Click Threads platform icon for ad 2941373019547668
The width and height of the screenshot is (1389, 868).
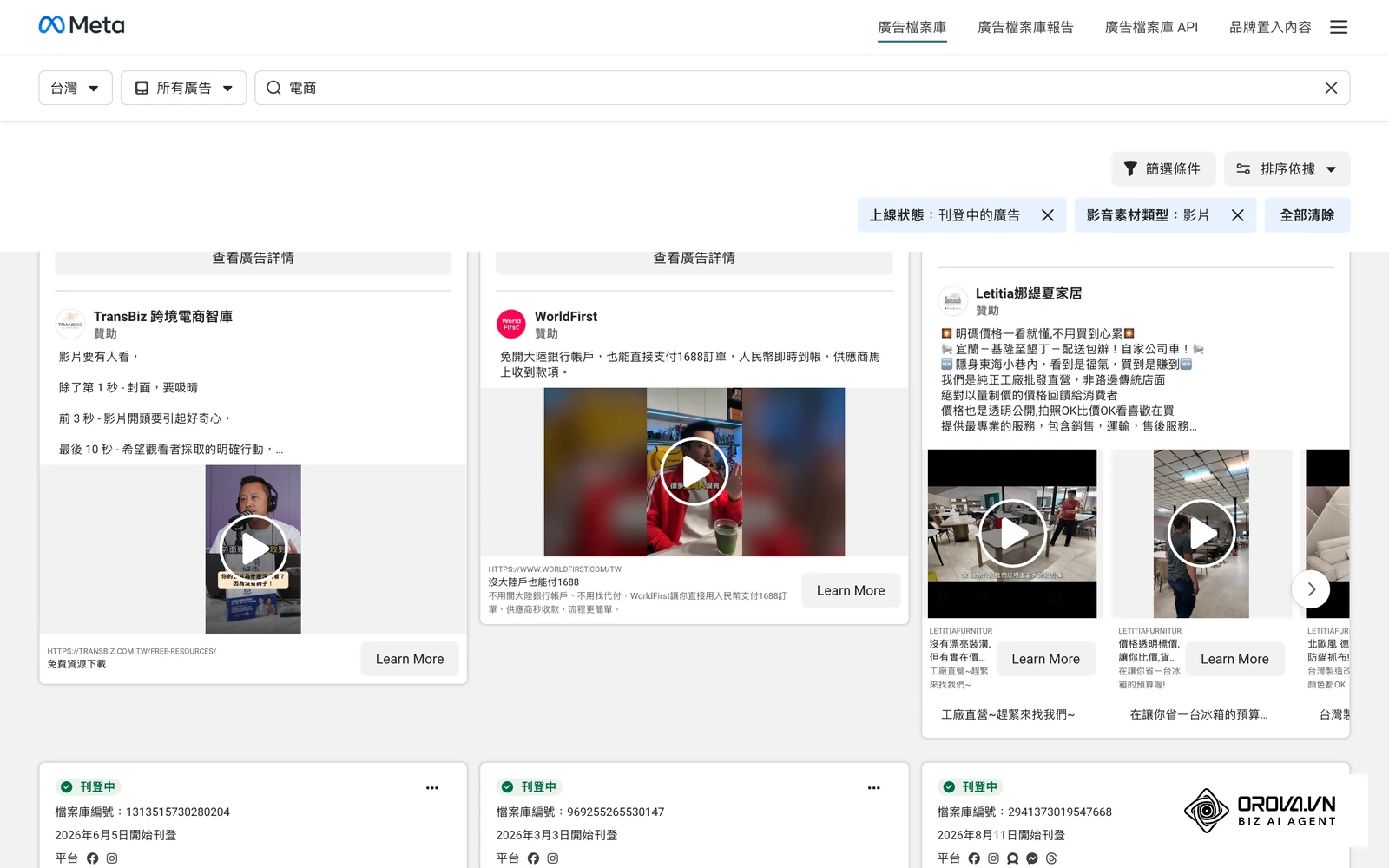tap(1051, 858)
